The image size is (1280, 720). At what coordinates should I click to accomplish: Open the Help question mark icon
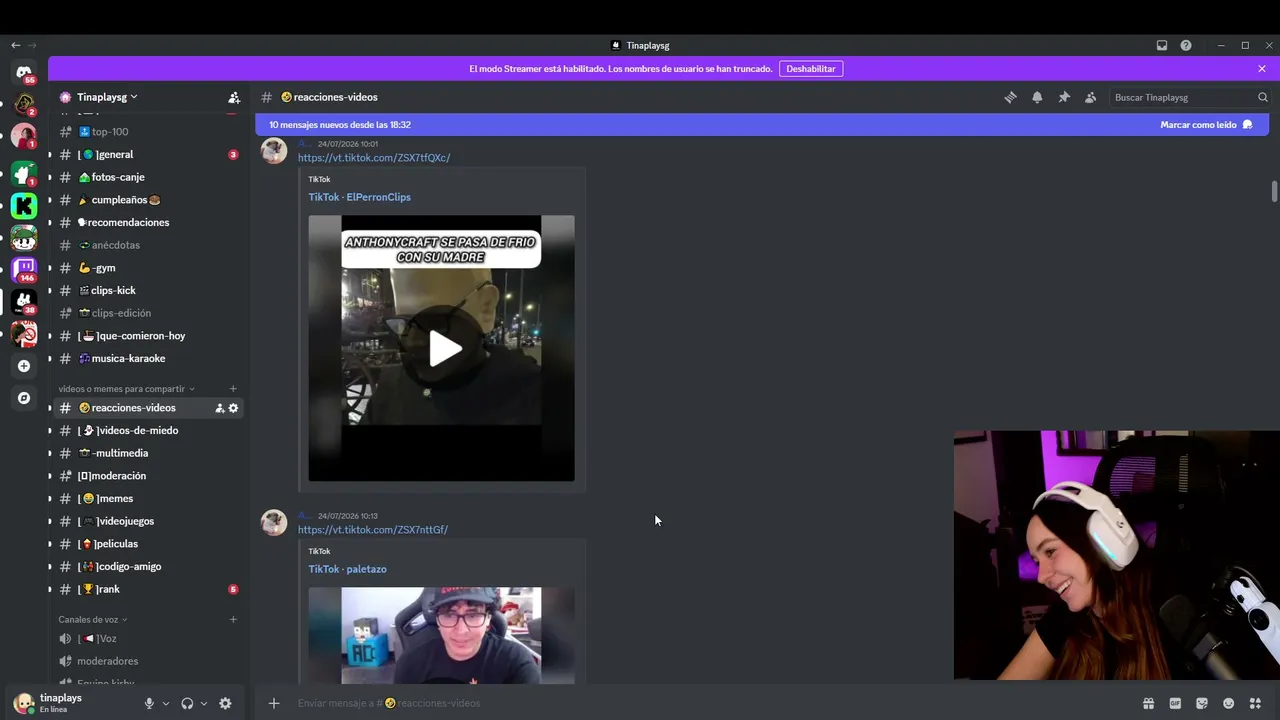click(1186, 45)
